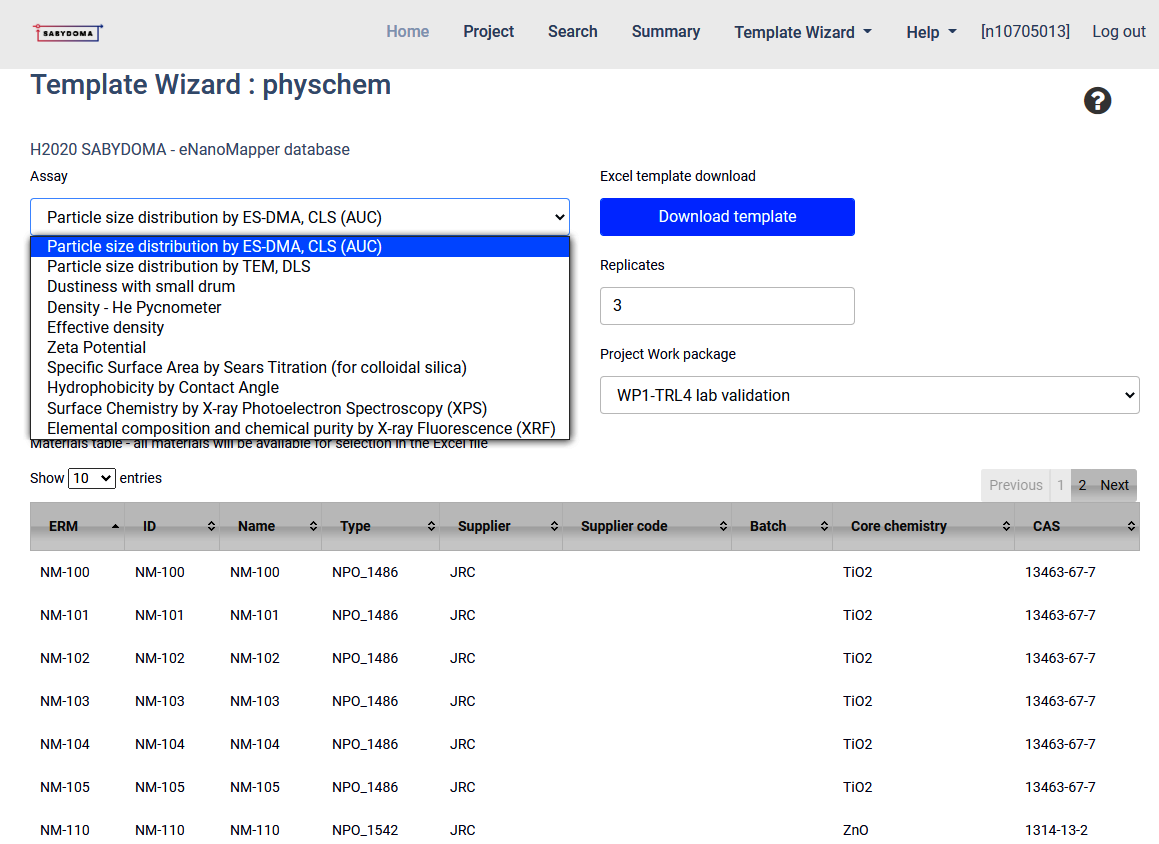Sort table by Supplier code column
Screen dimensions: 1159x844
tap(645, 526)
